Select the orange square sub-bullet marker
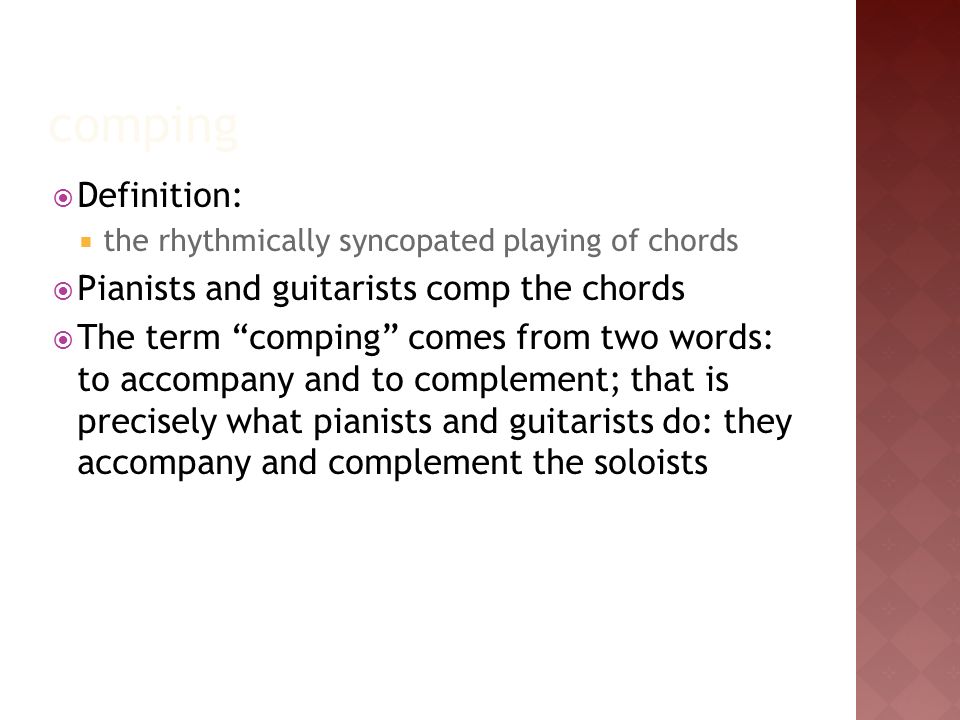The height and width of the screenshot is (720, 960). pyautogui.click(x=86, y=242)
